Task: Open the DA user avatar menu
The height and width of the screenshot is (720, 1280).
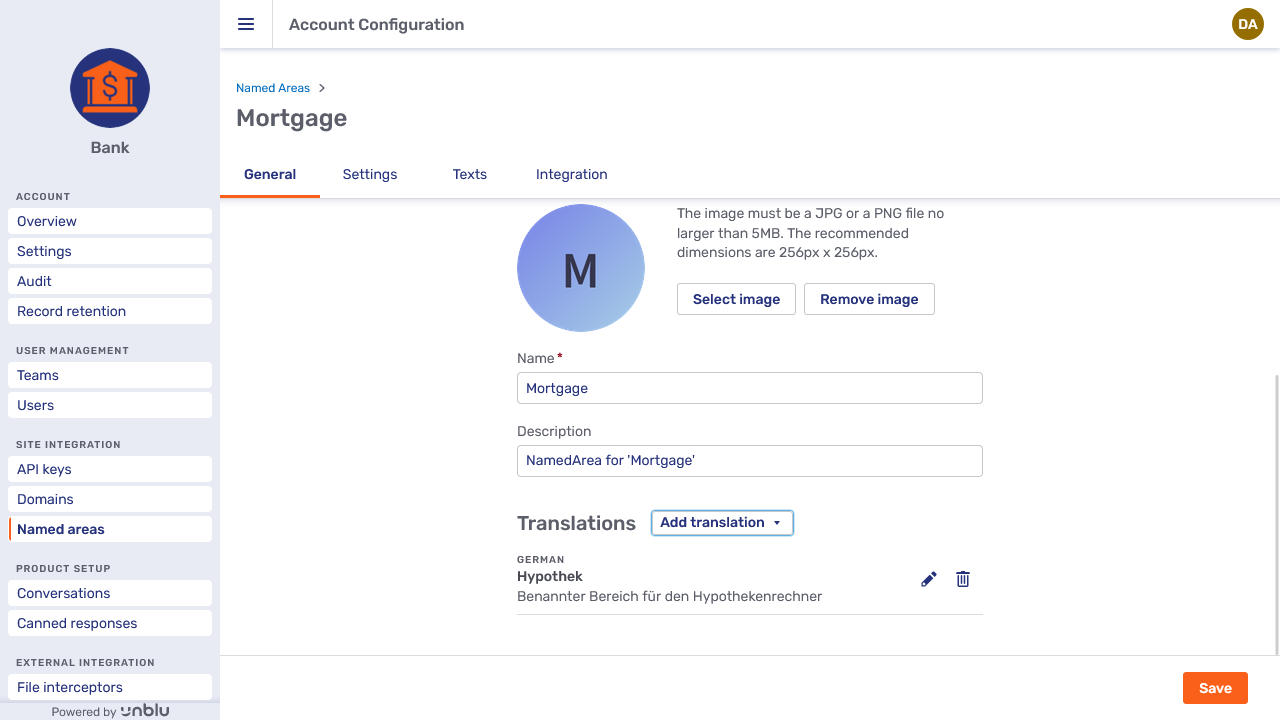Action: pos(1247,24)
